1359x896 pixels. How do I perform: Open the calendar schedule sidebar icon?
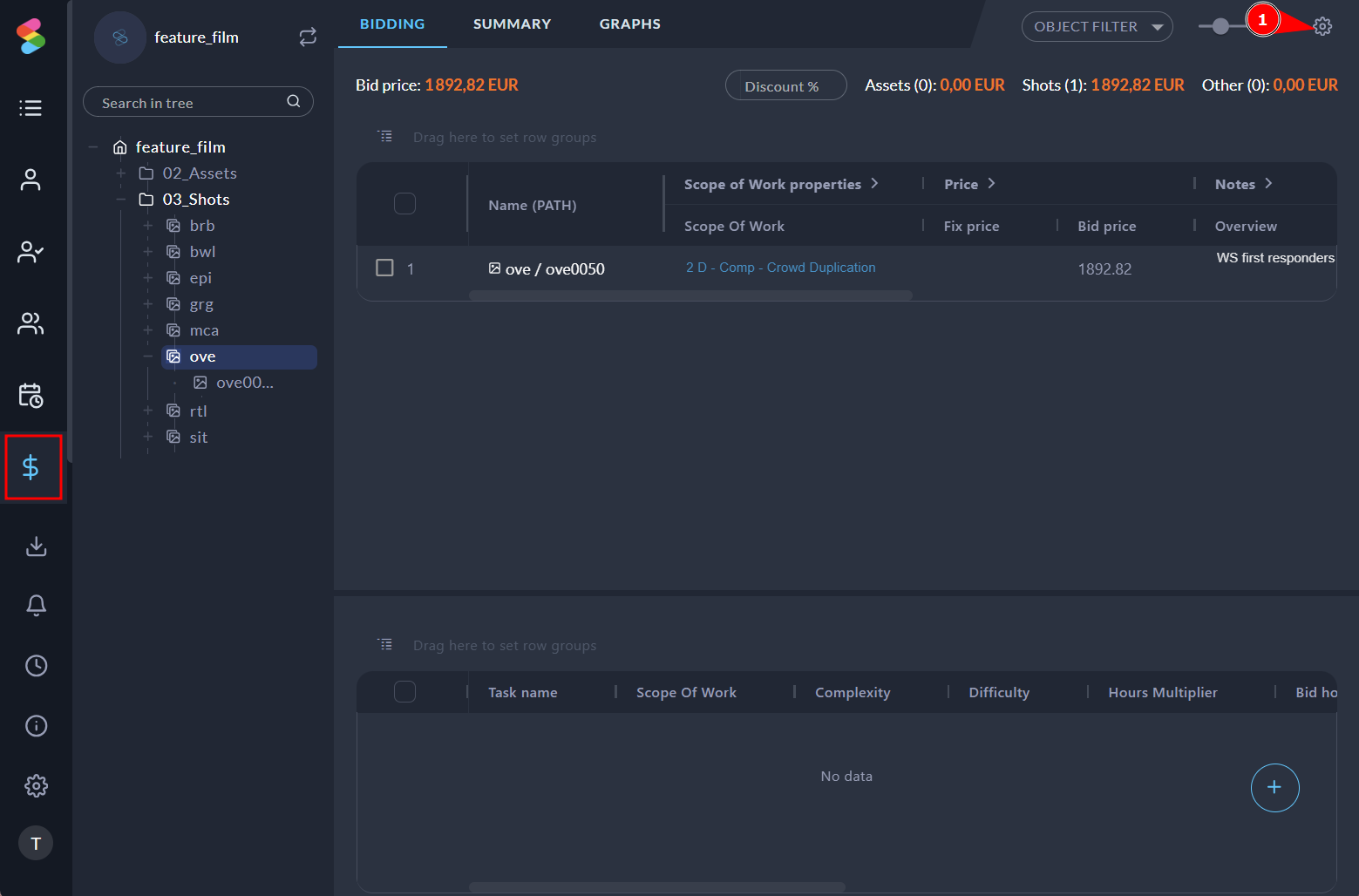coord(31,396)
